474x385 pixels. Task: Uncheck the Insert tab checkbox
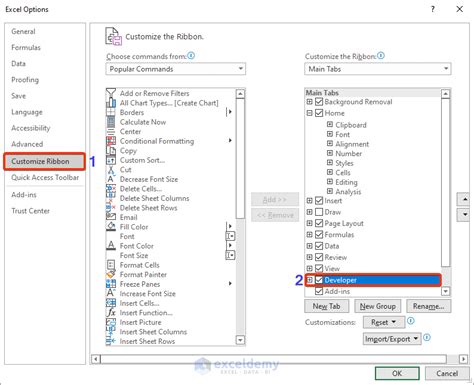pyautogui.click(x=319, y=201)
